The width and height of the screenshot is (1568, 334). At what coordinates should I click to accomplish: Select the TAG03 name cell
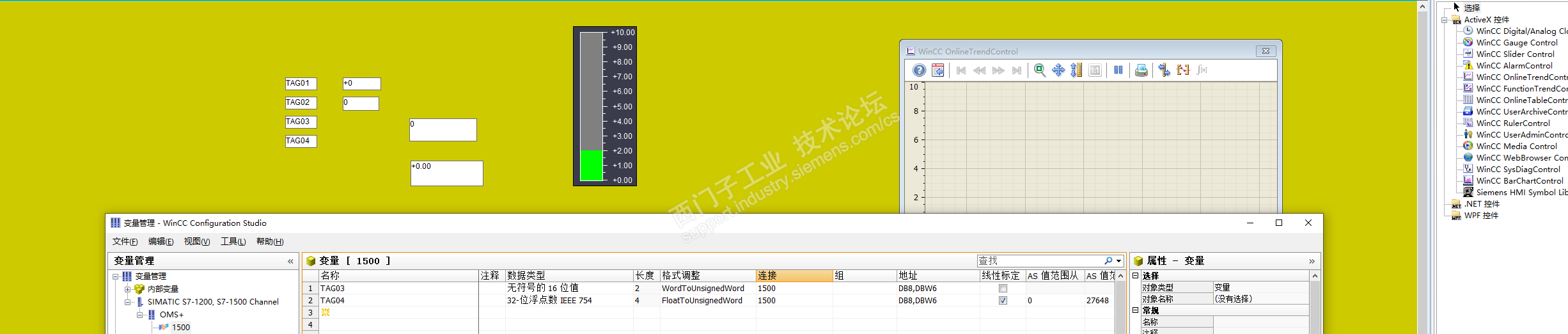pyautogui.click(x=398, y=289)
